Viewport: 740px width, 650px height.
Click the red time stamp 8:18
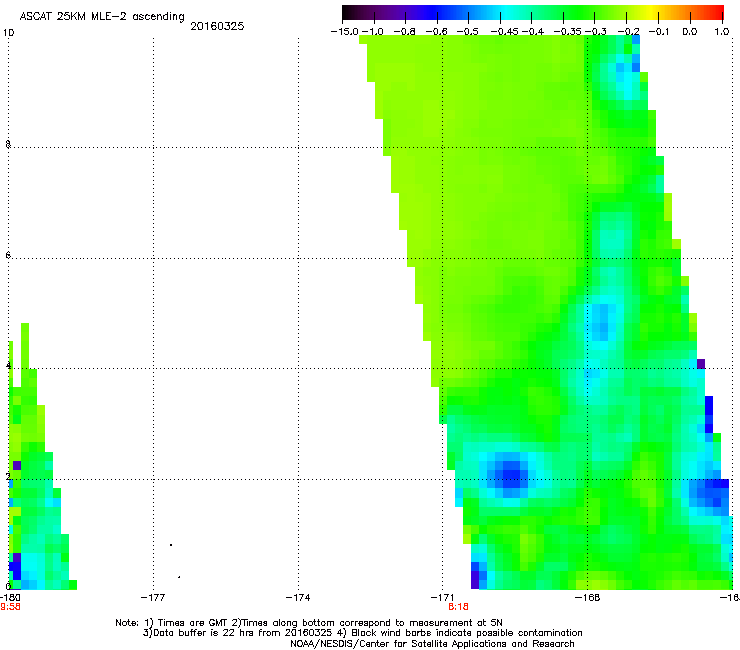click(458, 607)
